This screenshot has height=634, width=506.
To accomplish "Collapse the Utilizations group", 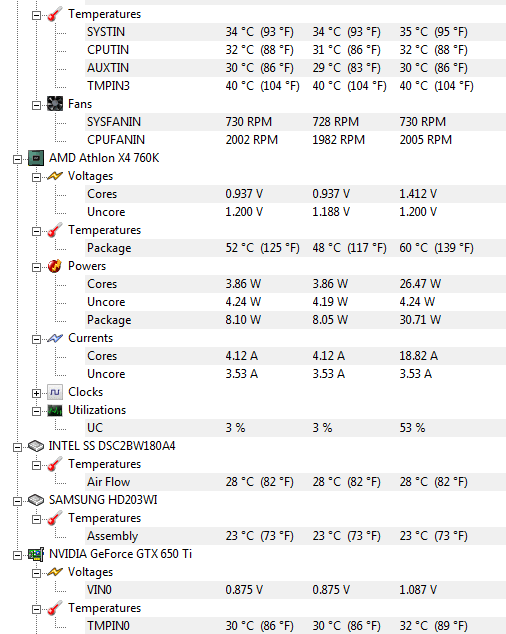I will [x=36, y=411].
